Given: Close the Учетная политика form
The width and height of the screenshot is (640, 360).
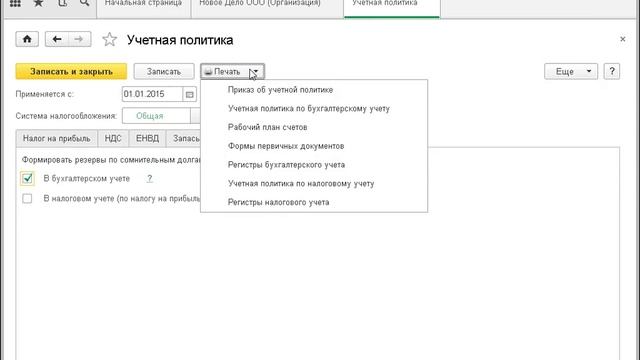Looking at the screenshot, I should (x=622, y=39).
